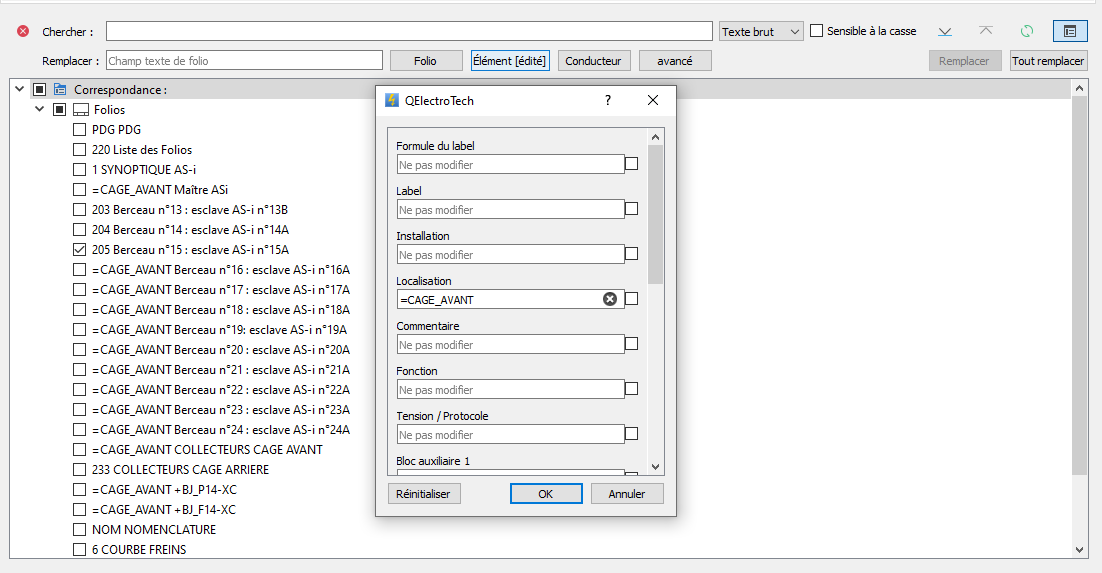The image size is (1102, 573).
Task: Close the search bar with the red X icon
Action: coord(23,31)
